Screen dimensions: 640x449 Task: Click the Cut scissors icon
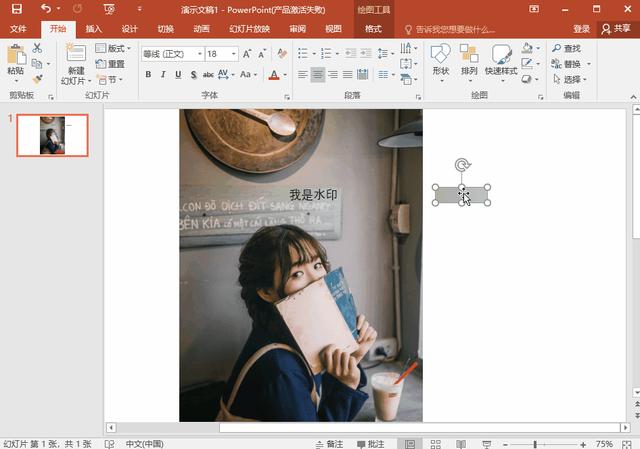pos(37,48)
